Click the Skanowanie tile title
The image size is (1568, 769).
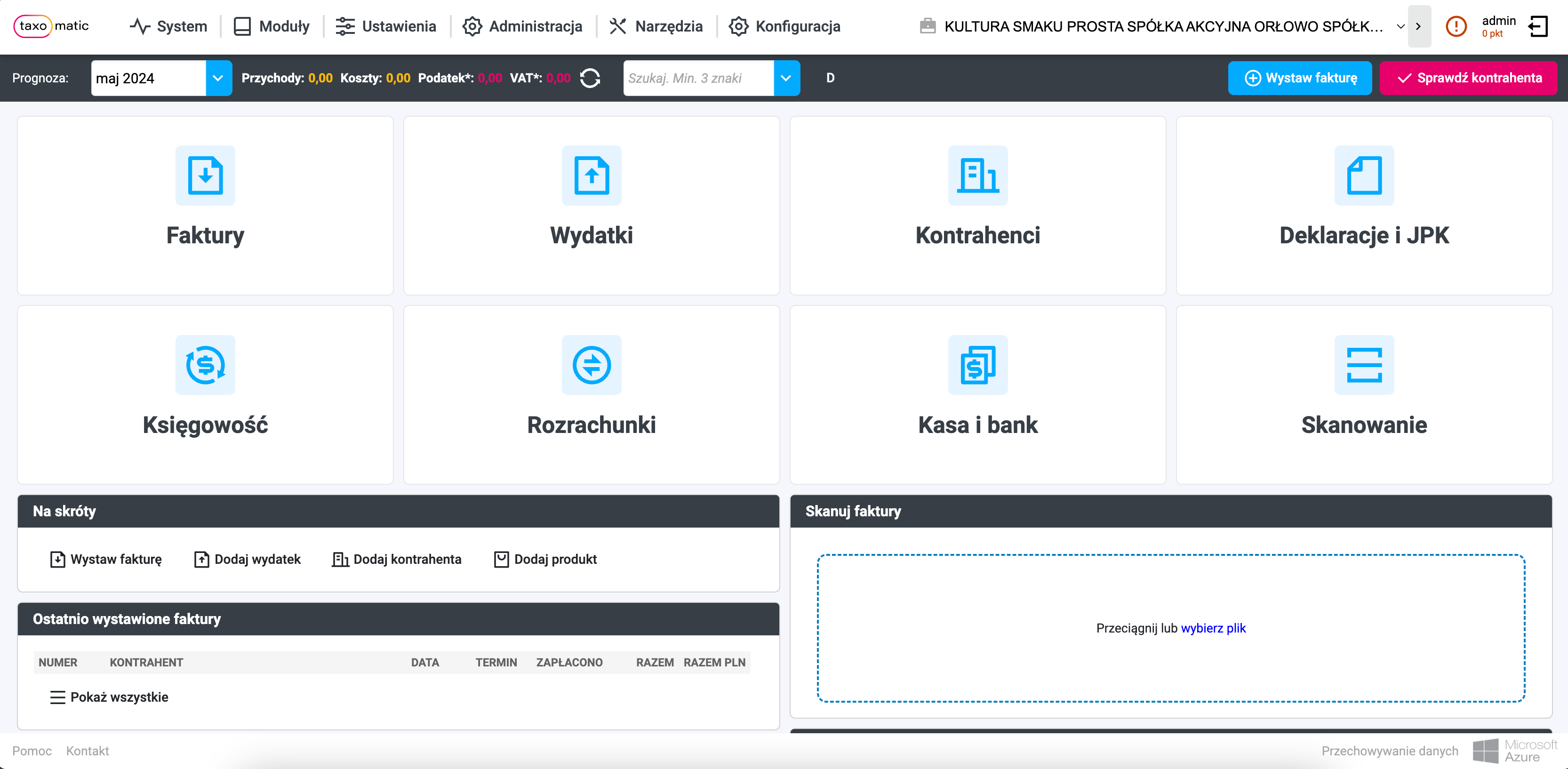(x=1363, y=425)
